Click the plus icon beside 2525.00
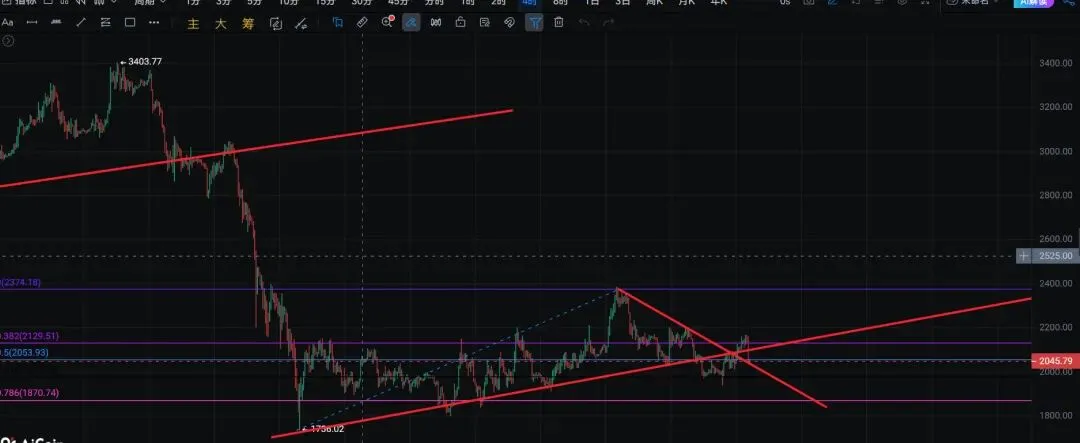 [x=1024, y=256]
